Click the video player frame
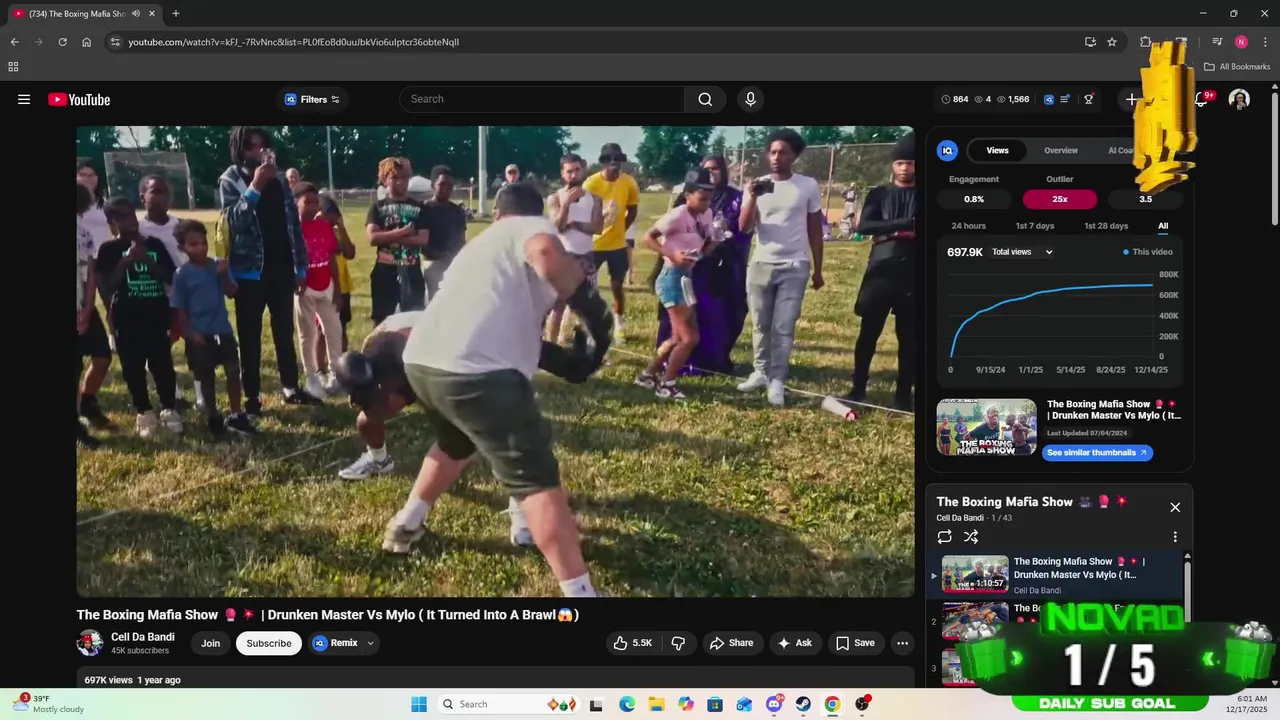The height and width of the screenshot is (720, 1280). tap(495, 361)
